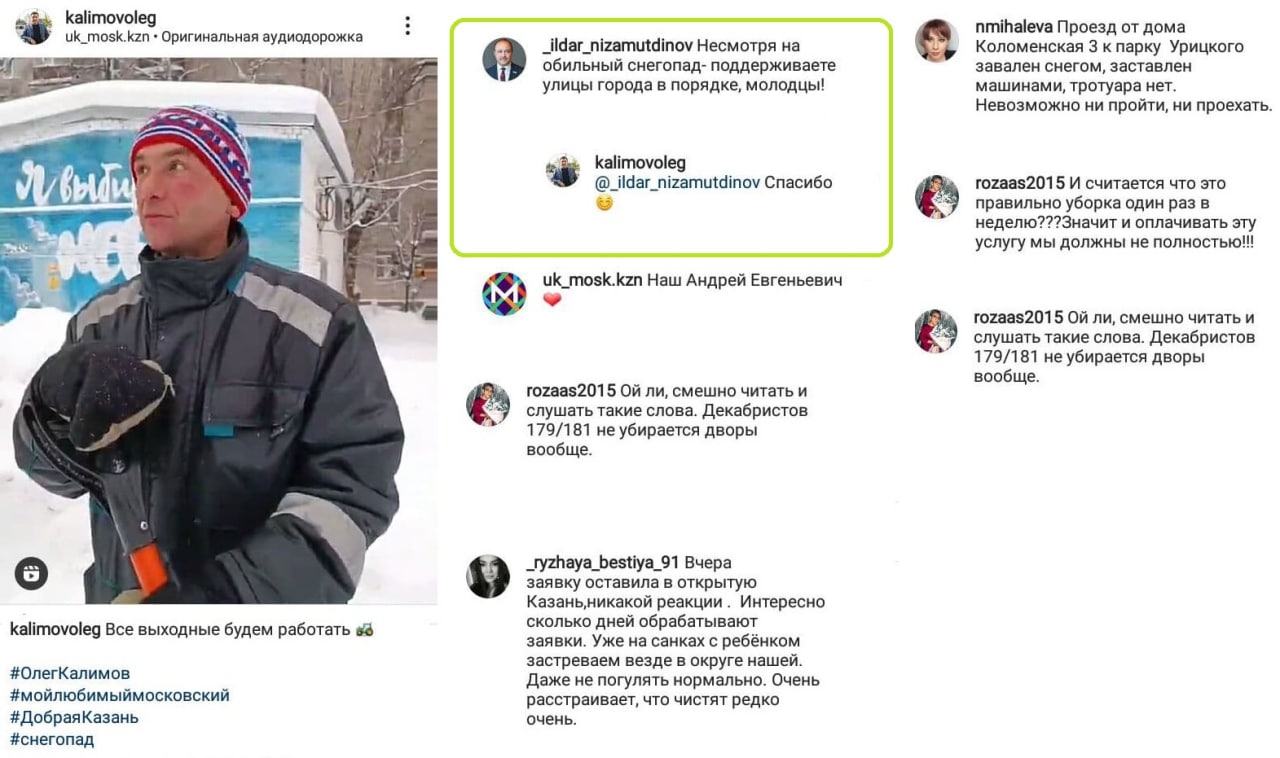Select the #ДобраяКазань hashtag

coord(74,717)
